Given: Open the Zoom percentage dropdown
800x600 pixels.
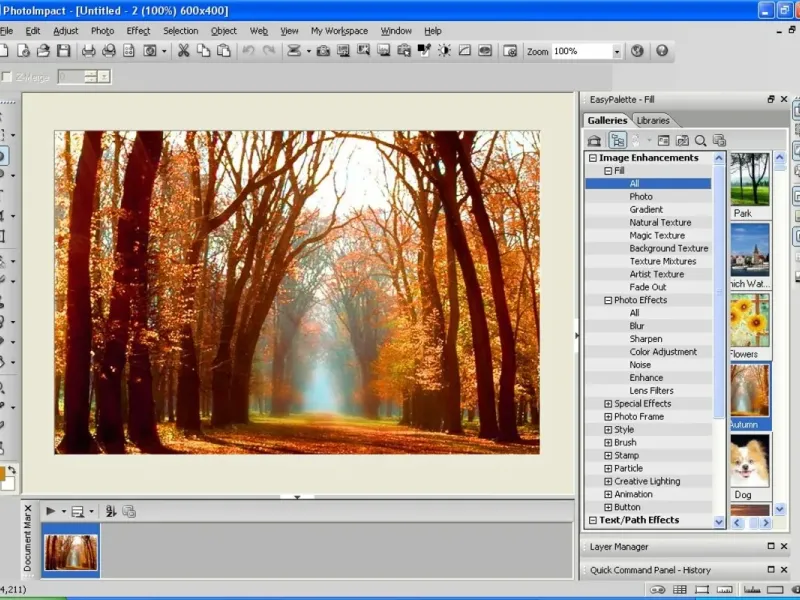Looking at the screenshot, I should pos(616,51).
